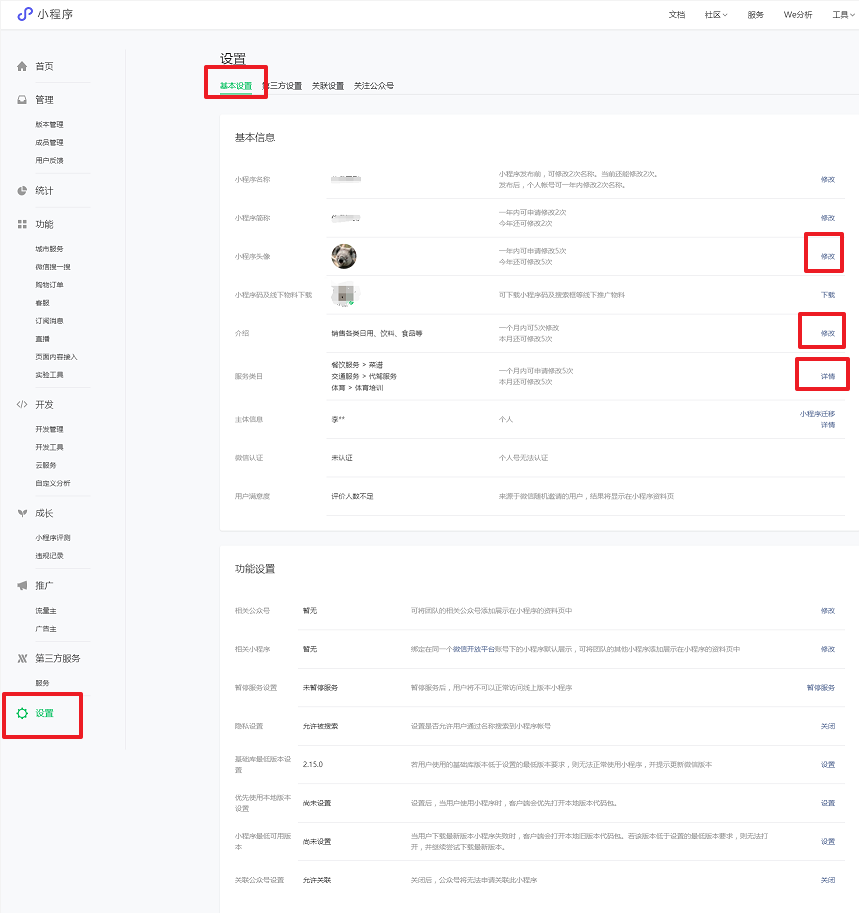Click 关闭 in the 隐私设置 row
859x913 pixels.
(x=828, y=726)
